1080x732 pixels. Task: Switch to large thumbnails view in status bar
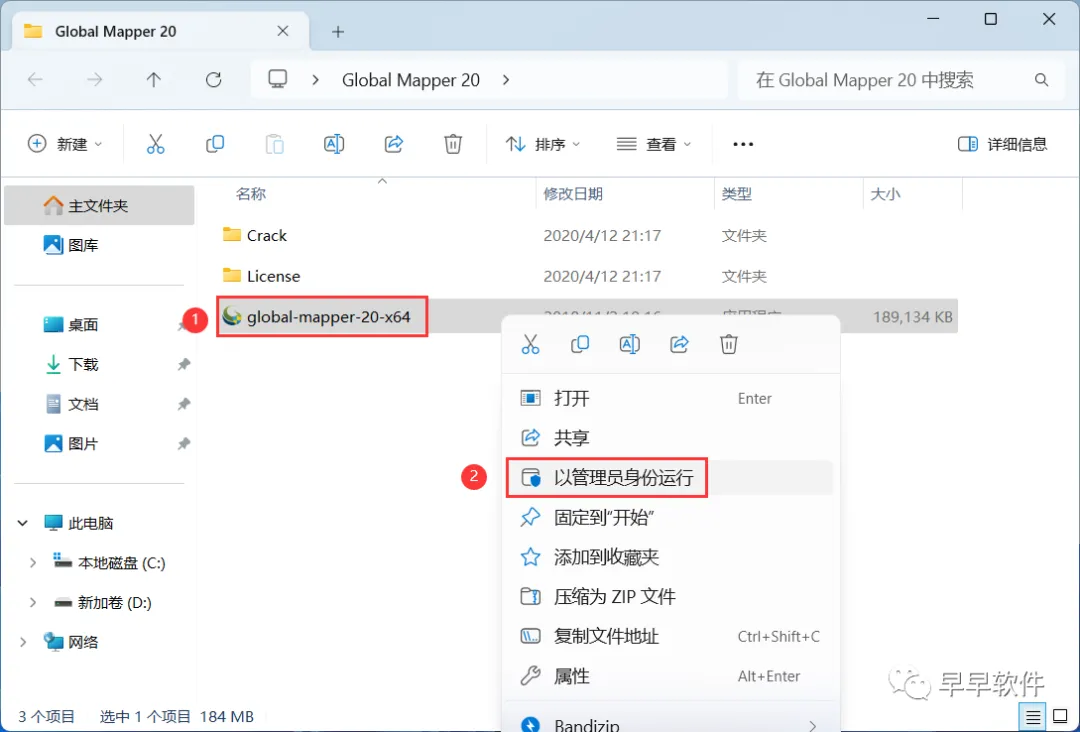click(1061, 718)
